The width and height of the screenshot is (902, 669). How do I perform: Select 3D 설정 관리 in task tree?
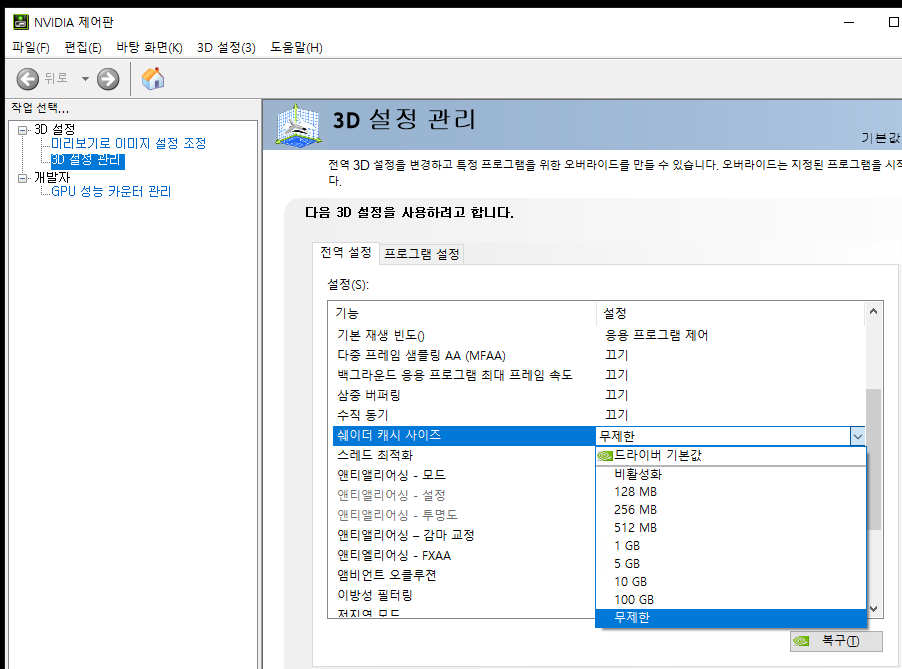point(87,160)
